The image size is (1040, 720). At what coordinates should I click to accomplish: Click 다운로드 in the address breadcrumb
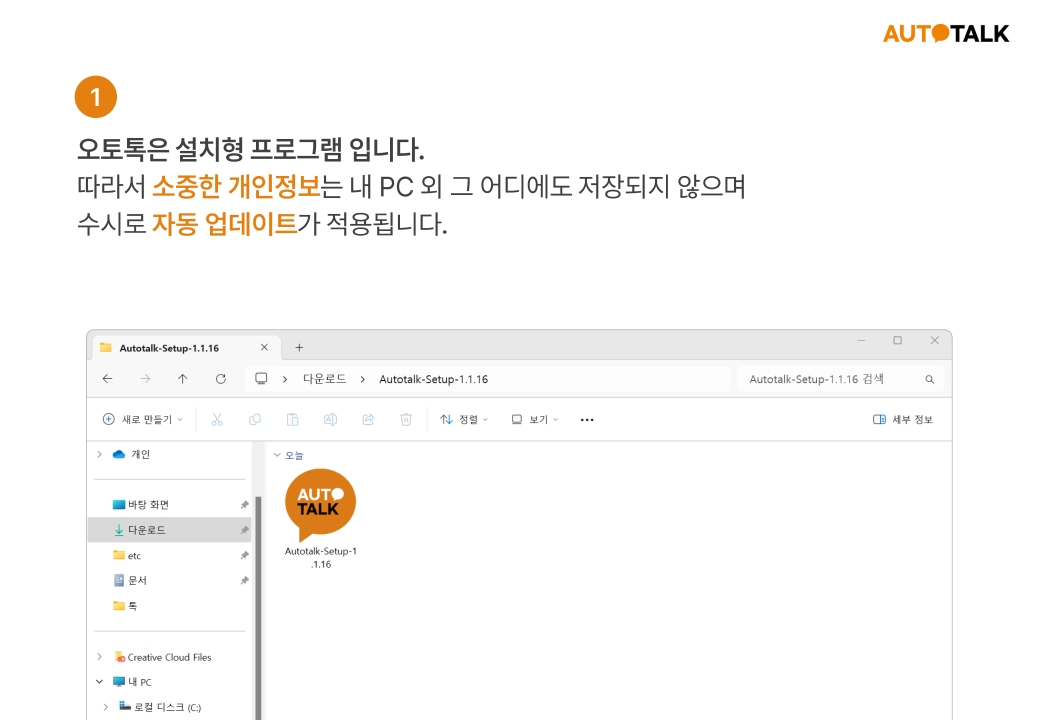(324, 379)
